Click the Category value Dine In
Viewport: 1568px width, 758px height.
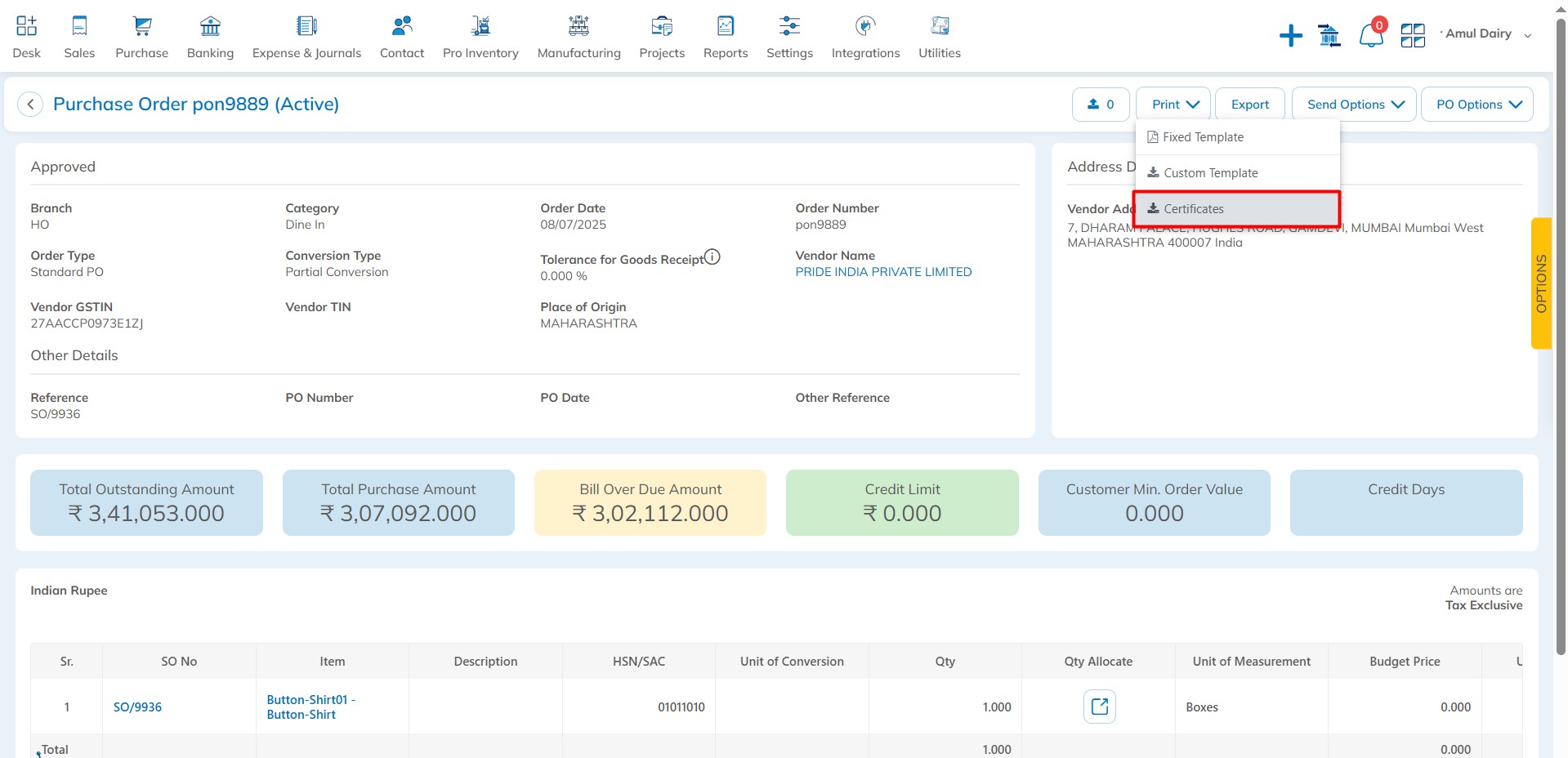pyautogui.click(x=305, y=225)
